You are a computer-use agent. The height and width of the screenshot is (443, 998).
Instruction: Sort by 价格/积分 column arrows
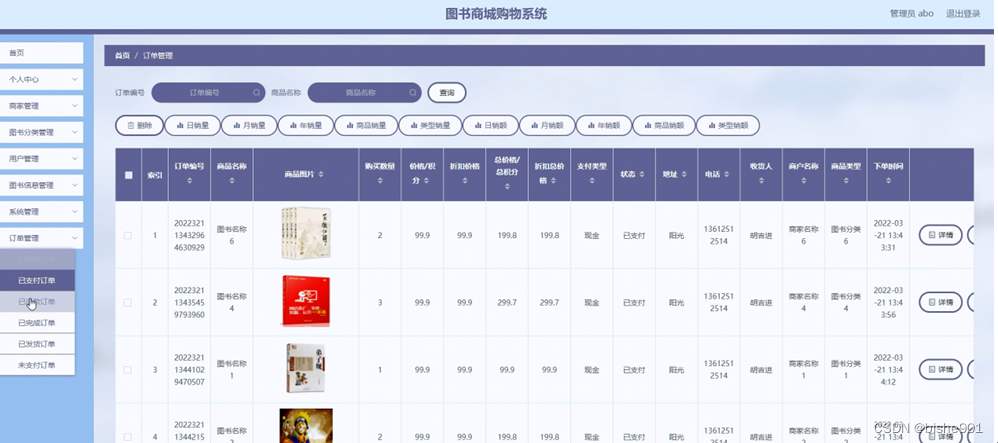click(426, 181)
